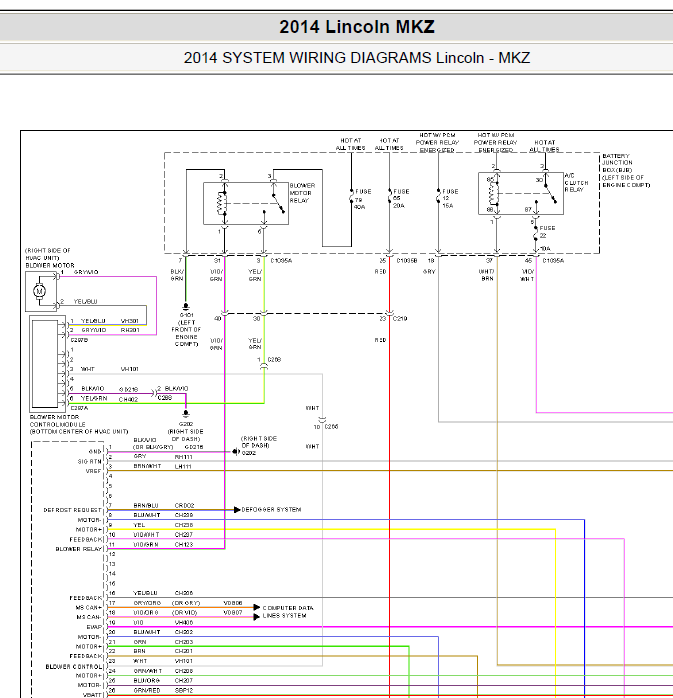673x698 pixels.
Task: Click the 2014 Lincoln MKZ title
Action: (357, 27)
